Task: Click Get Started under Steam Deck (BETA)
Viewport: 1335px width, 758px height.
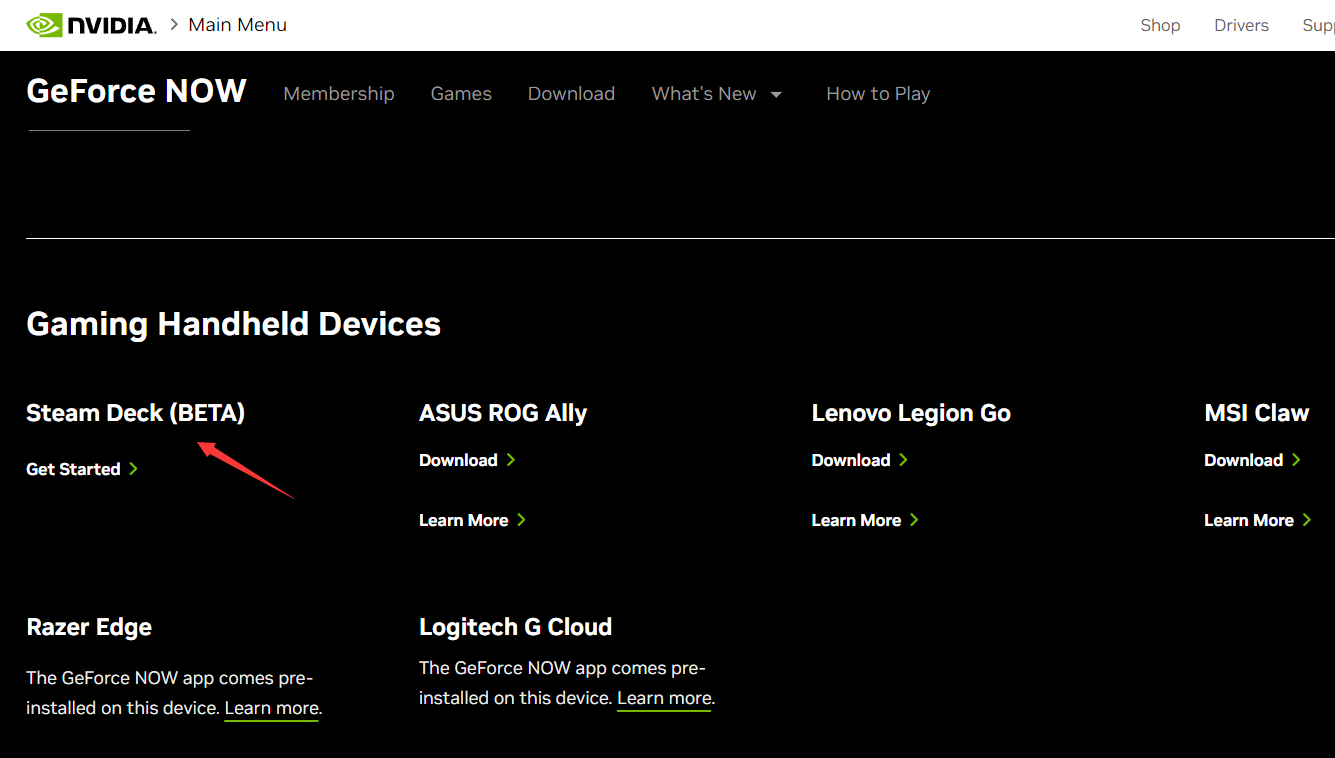Action: pos(71,468)
